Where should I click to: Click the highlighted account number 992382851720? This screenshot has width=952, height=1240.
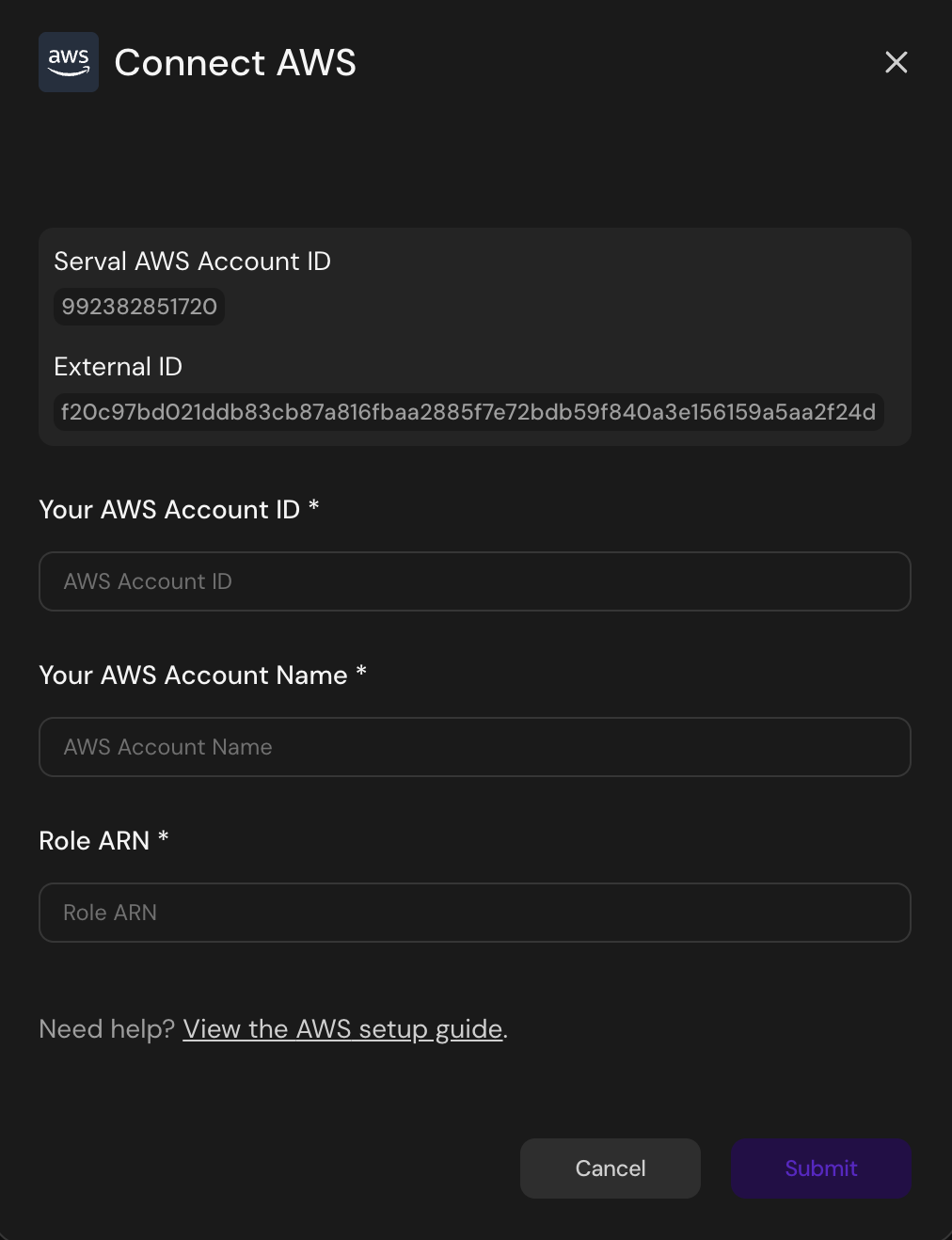[x=138, y=306]
